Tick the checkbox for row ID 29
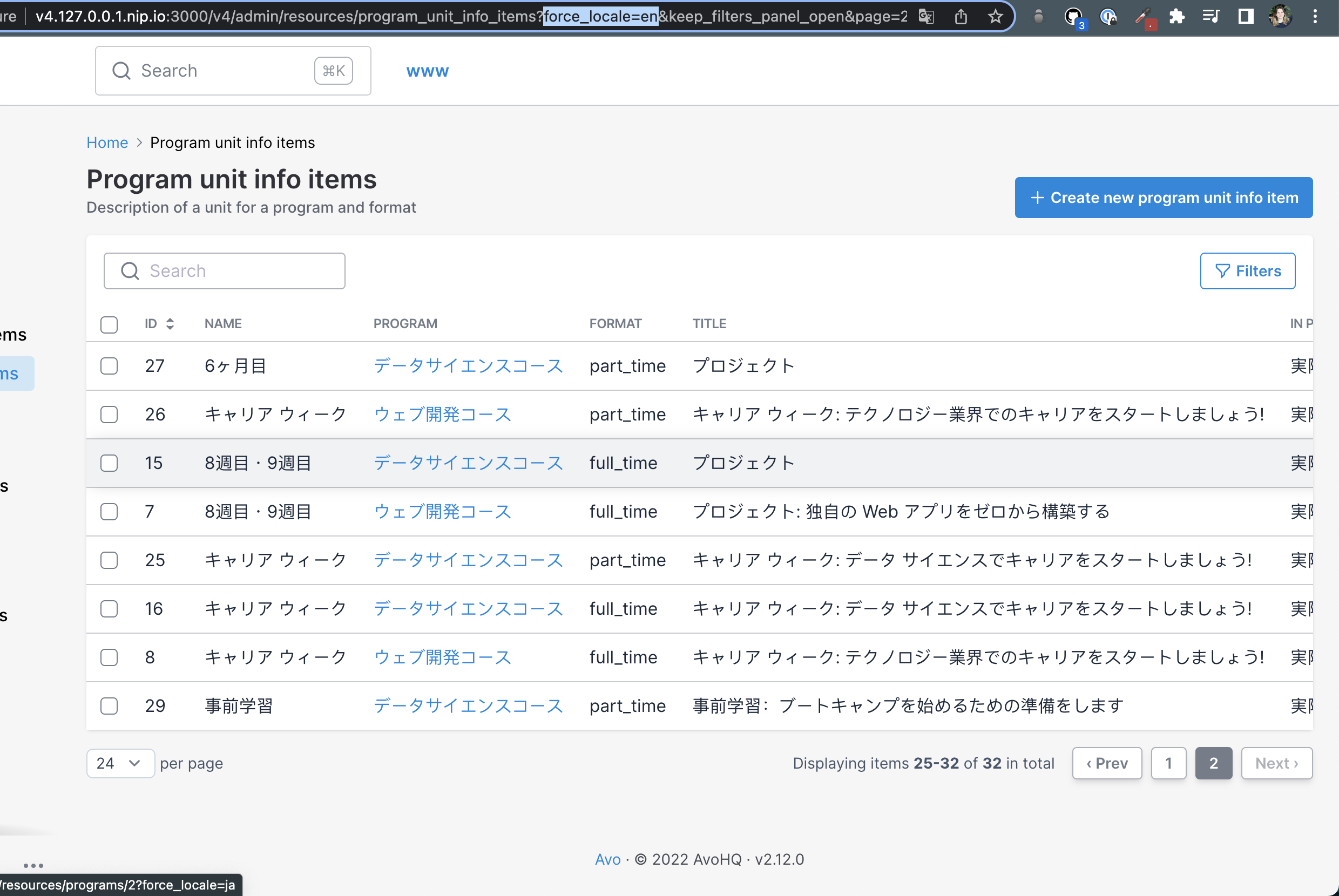 109,705
